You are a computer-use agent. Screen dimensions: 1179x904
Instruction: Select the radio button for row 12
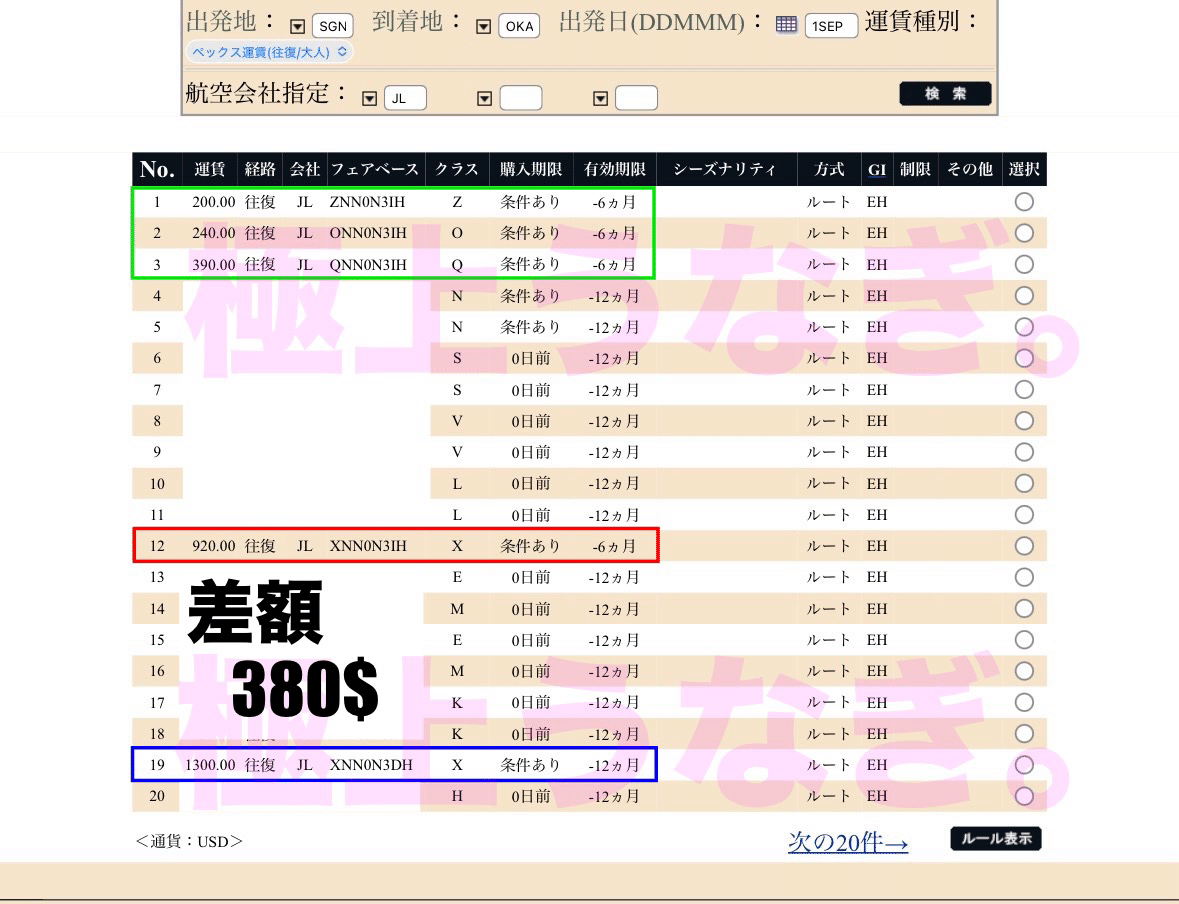1024,546
